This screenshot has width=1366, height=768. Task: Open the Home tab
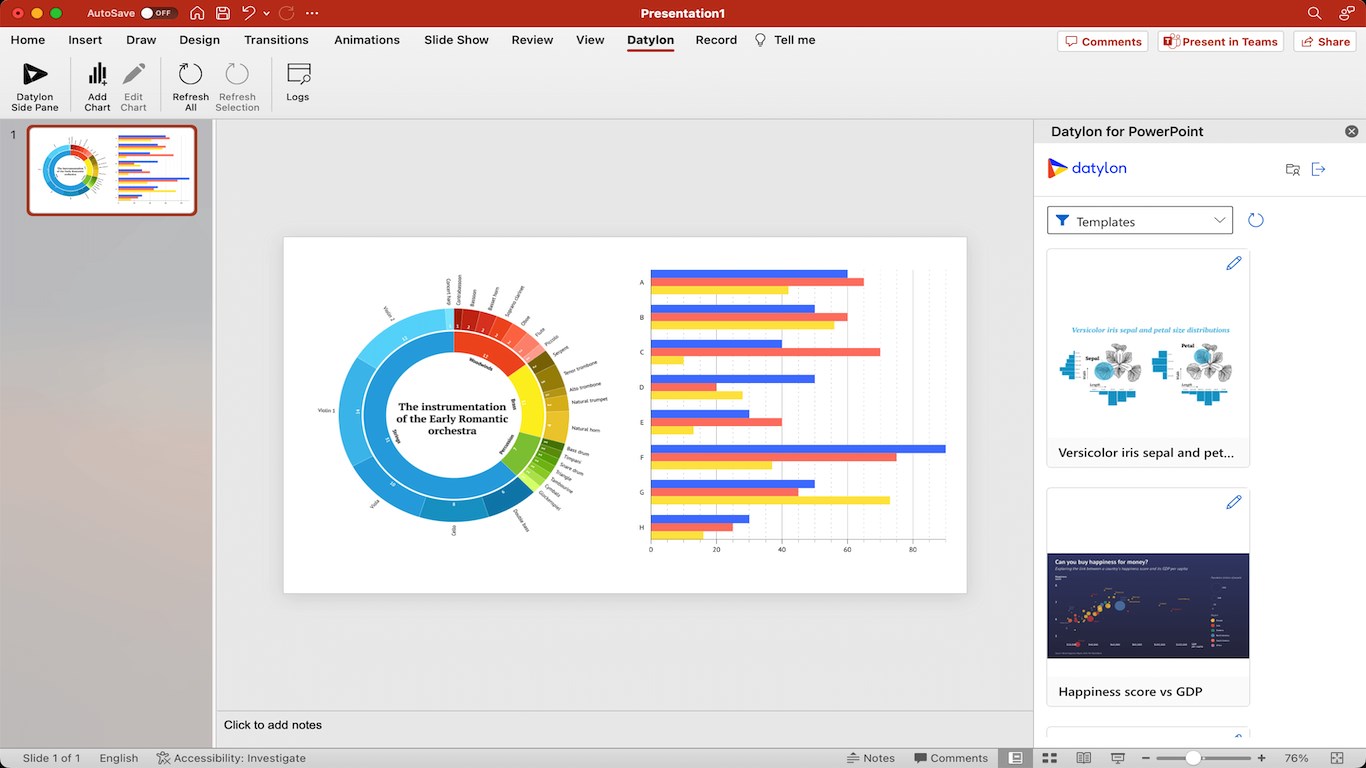28,40
